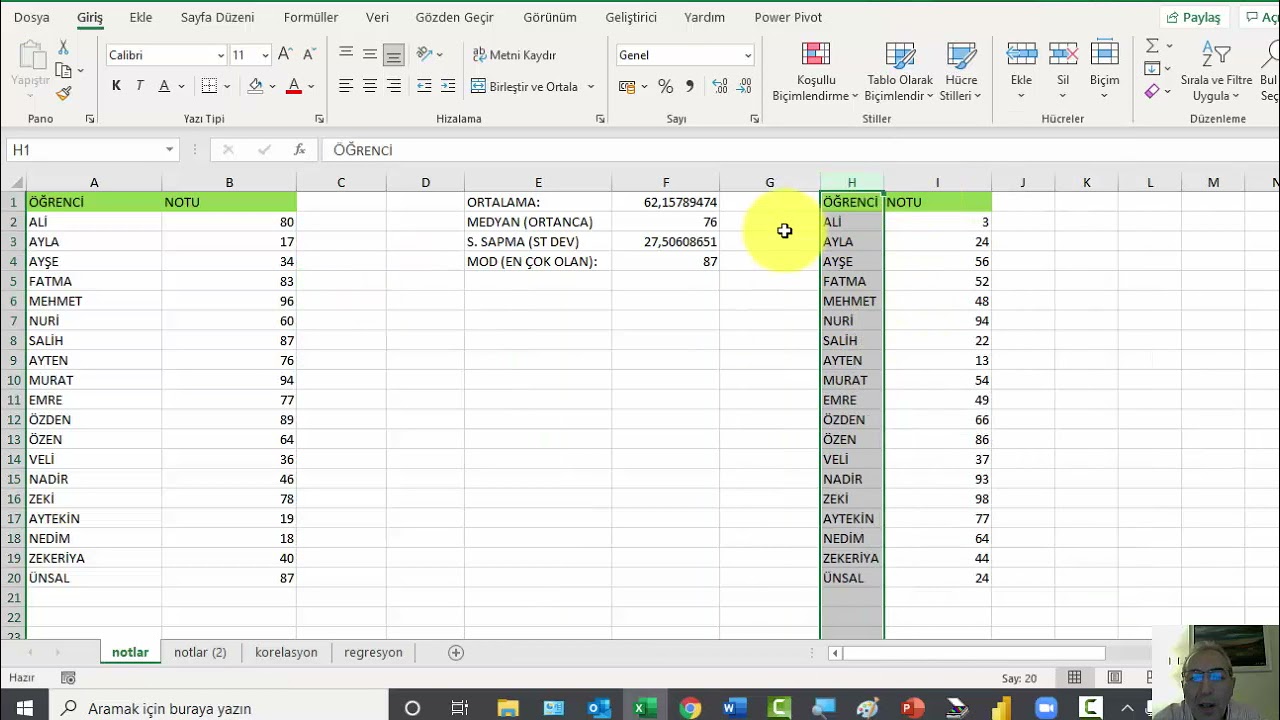Switch to Page Layout view icon
This screenshot has width=1280, height=720.
coord(1115,678)
